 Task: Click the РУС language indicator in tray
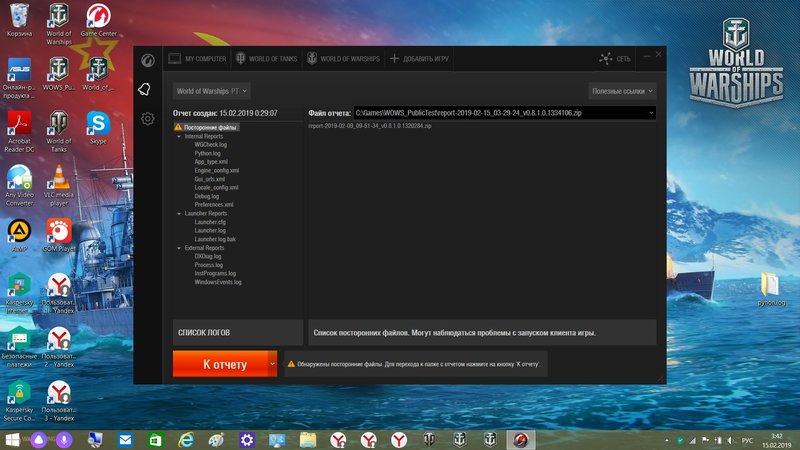coord(747,440)
